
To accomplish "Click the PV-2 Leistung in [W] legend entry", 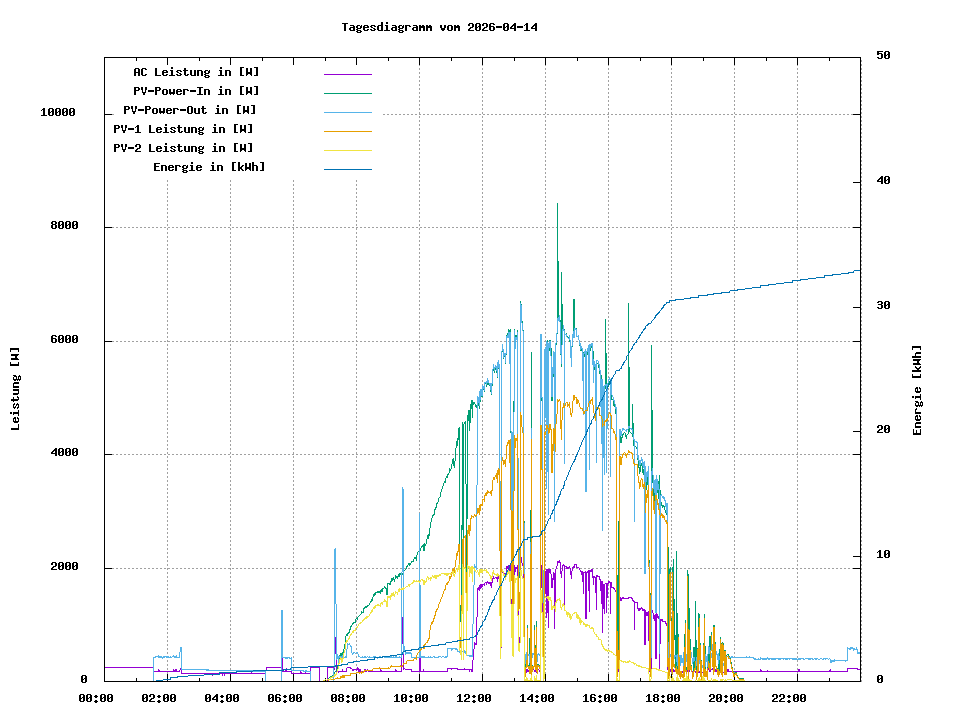I will coord(183,148).
